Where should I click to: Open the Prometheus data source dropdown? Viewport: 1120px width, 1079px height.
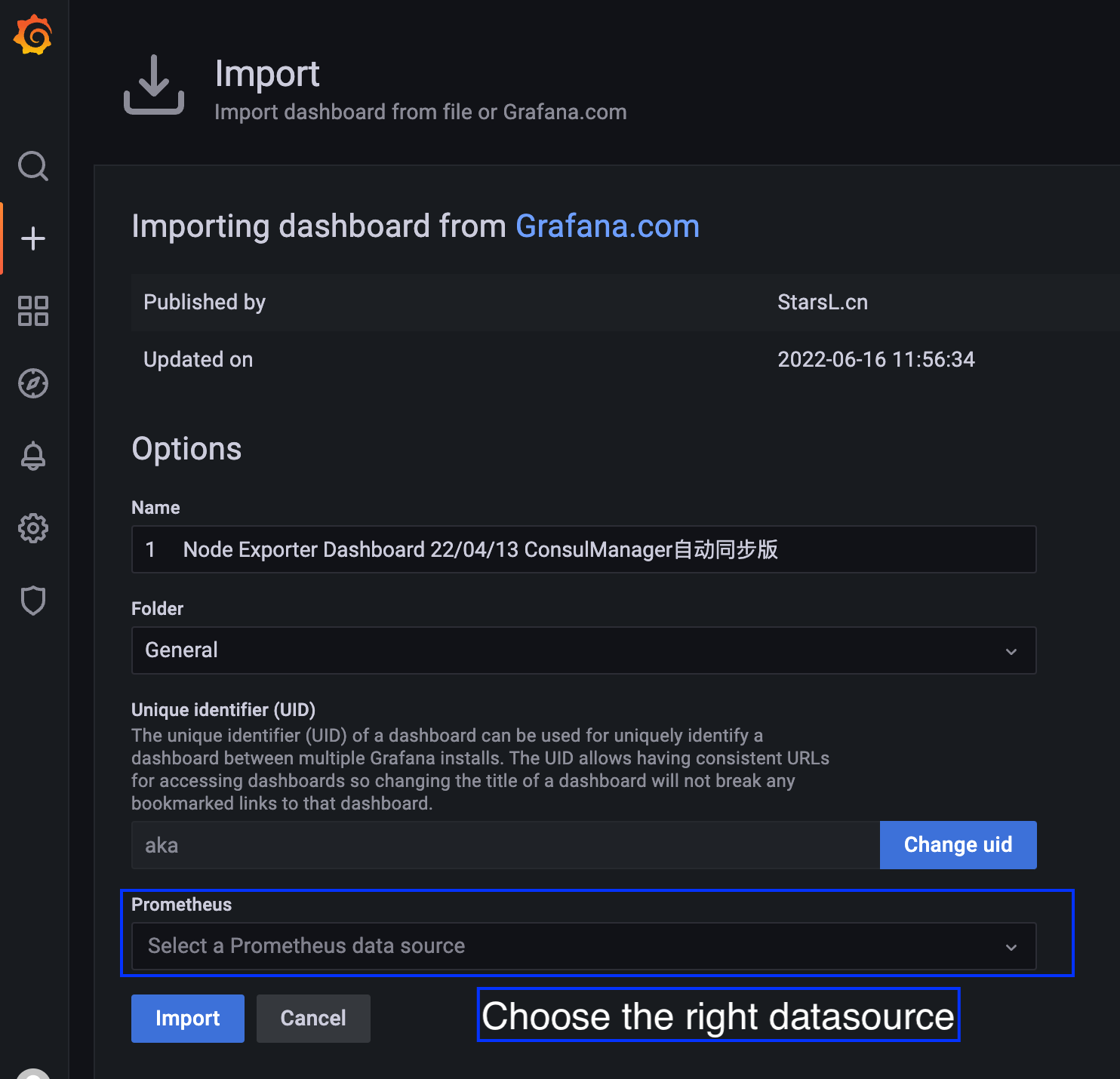pyautogui.click(x=583, y=946)
